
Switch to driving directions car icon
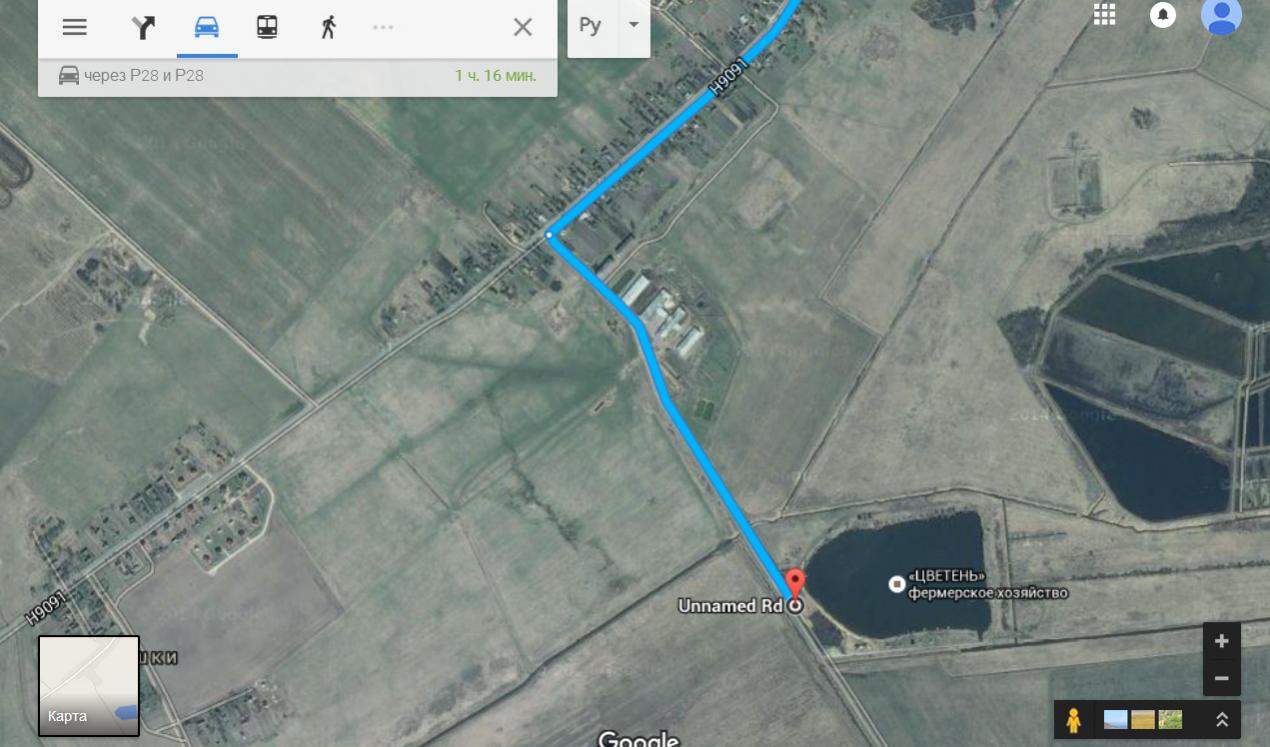(x=207, y=27)
